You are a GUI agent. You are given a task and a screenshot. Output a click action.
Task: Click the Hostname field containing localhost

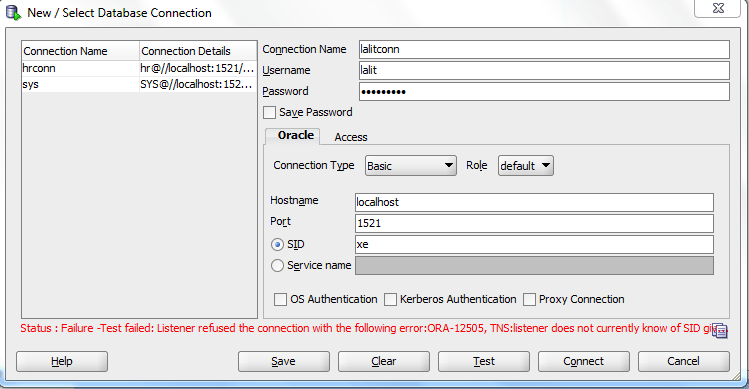click(x=534, y=203)
